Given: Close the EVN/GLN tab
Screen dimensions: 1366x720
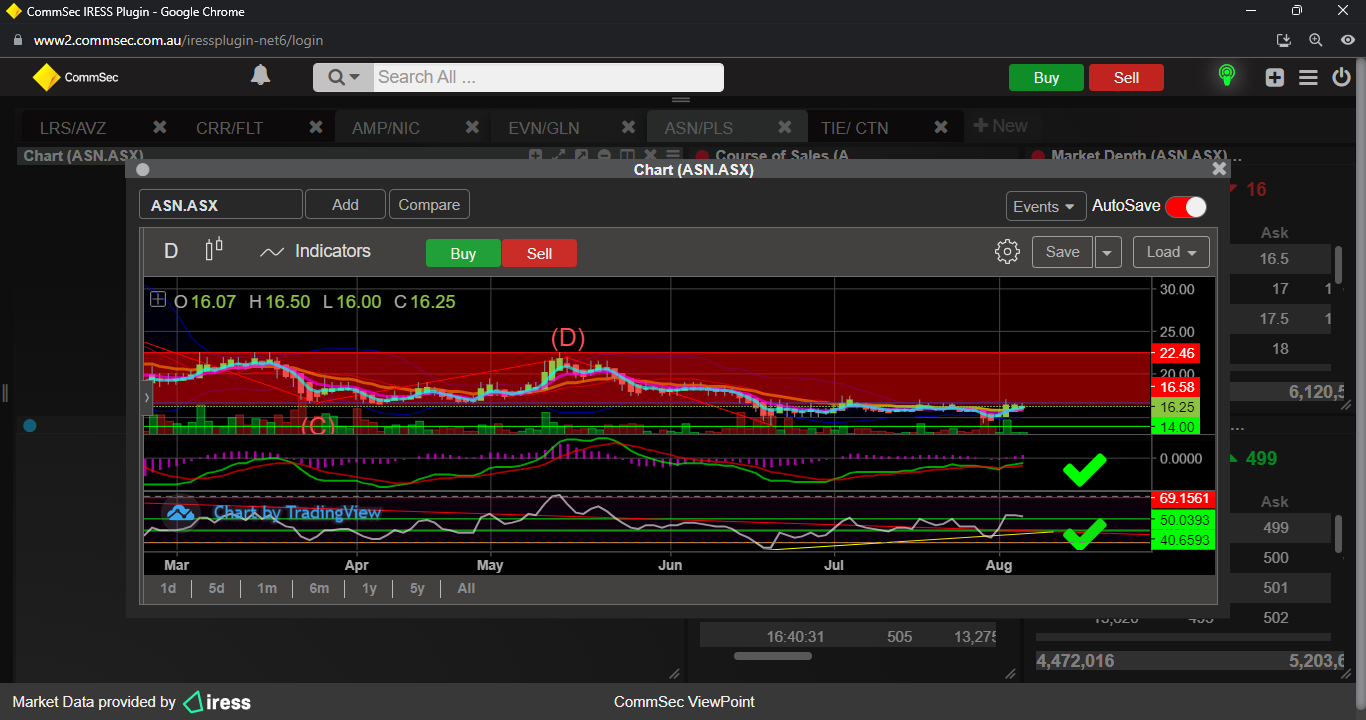Looking at the screenshot, I should 628,127.
